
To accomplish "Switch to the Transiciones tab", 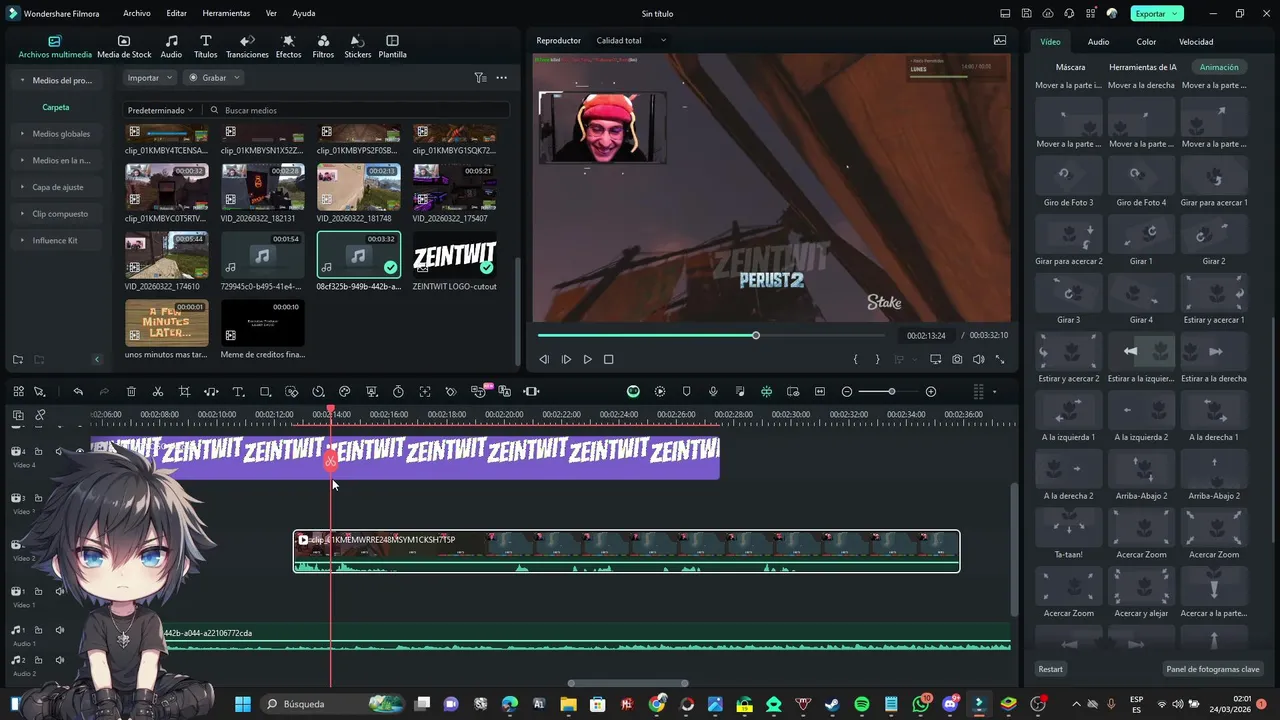I will point(247,47).
